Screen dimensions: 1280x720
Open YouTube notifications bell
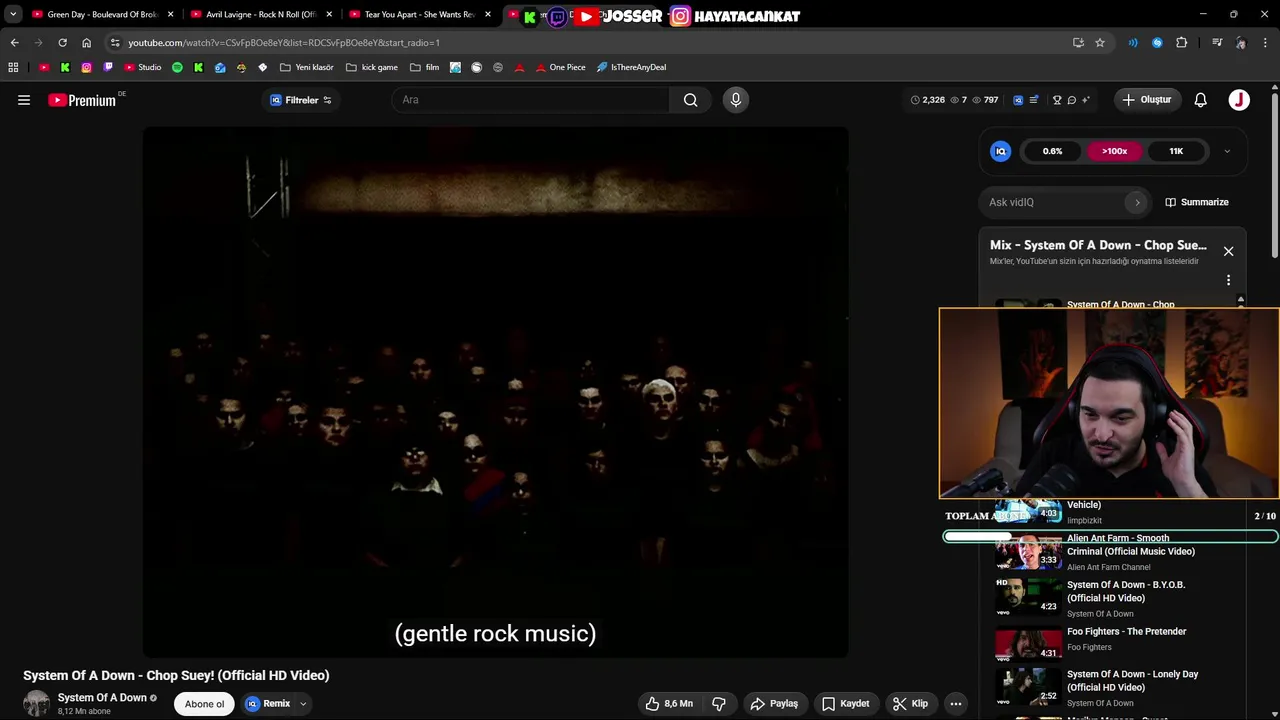click(1201, 100)
